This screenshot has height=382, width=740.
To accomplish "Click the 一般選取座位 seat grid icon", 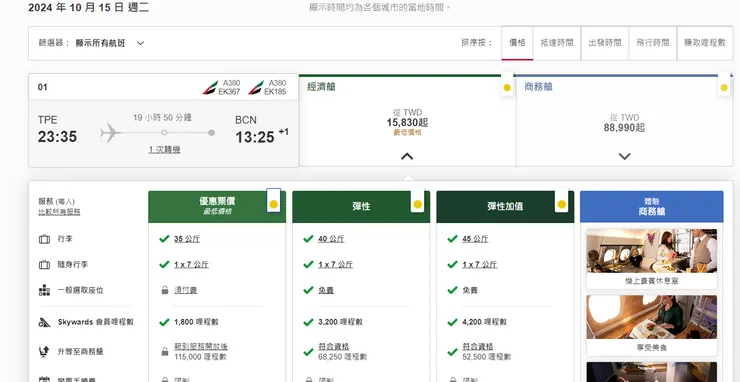I will pyautogui.click(x=44, y=290).
